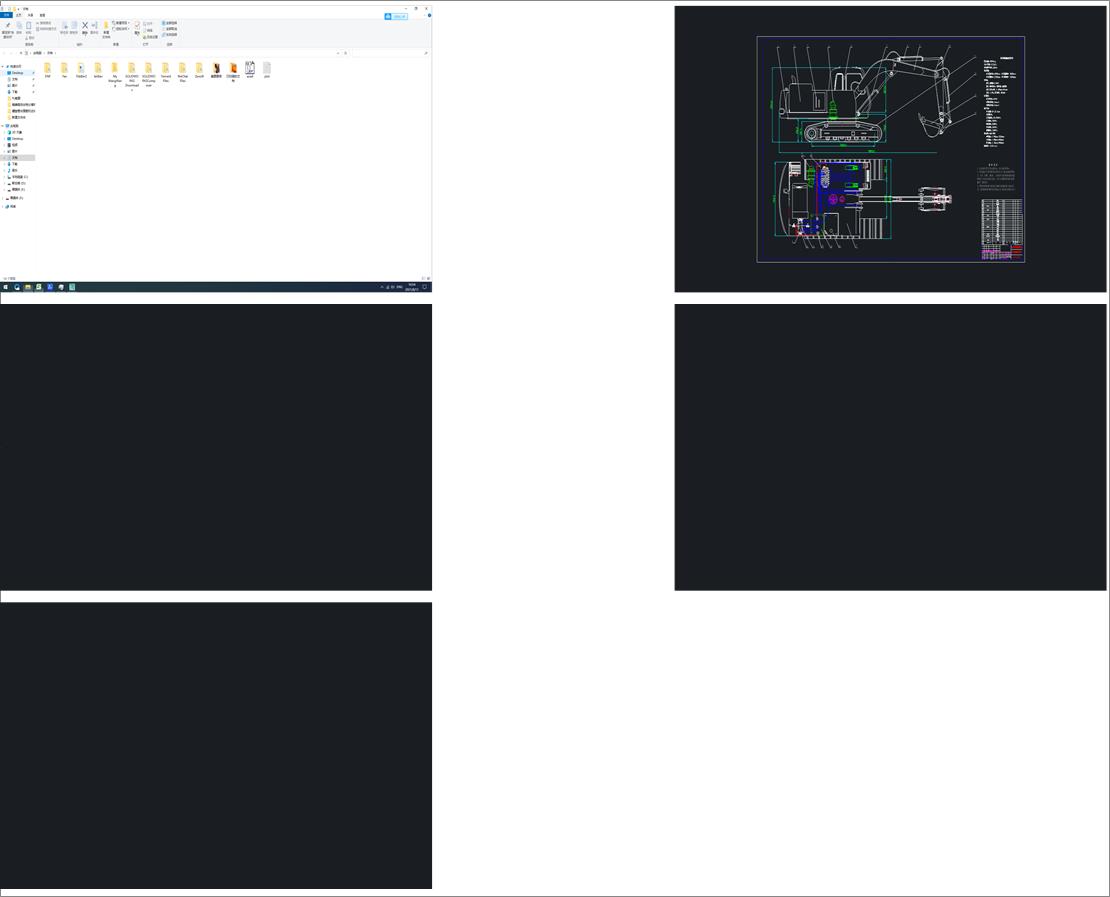The height and width of the screenshot is (897, 1110).
Task: Click Select all in the ribbon
Action: (x=169, y=23)
